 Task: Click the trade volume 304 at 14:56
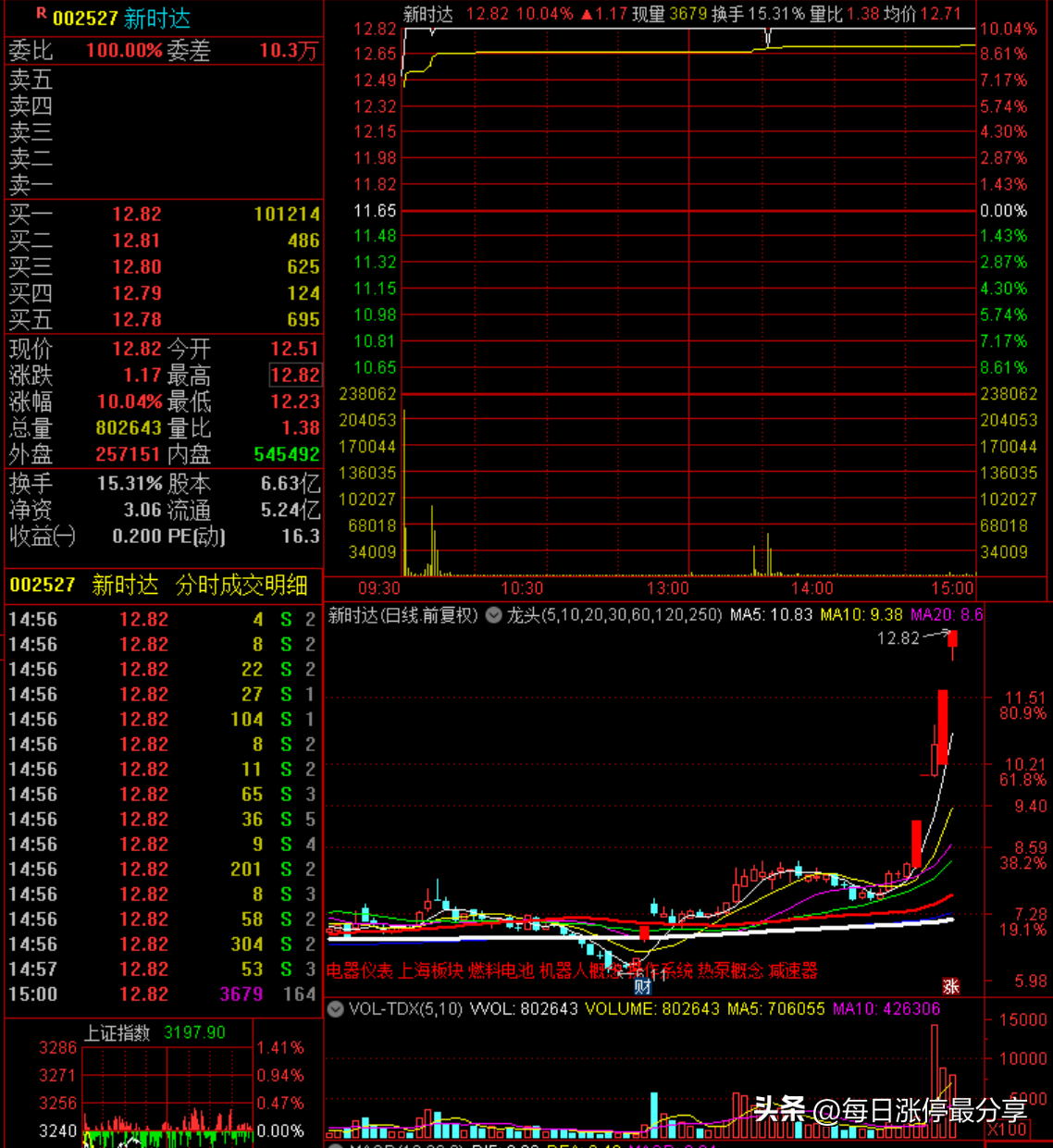(x=247, y=944)
